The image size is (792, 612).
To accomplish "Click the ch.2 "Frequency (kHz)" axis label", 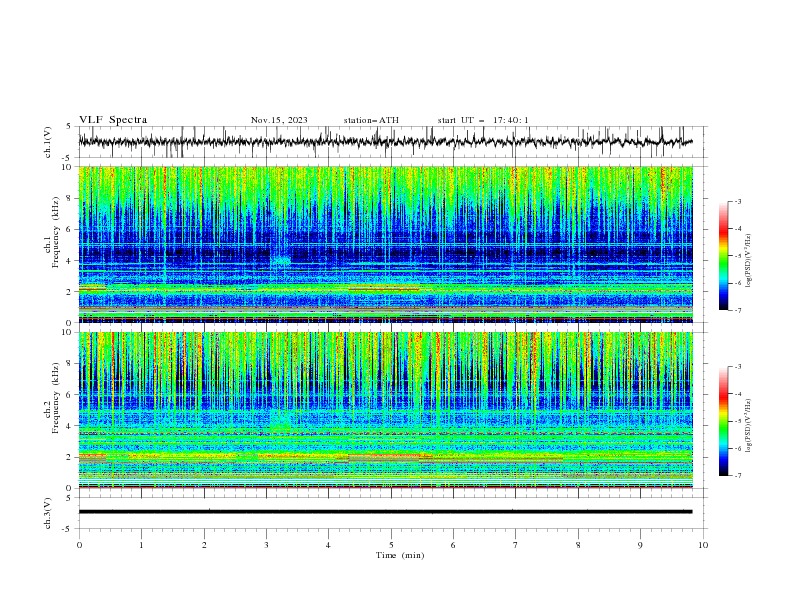I will point(56,398).
